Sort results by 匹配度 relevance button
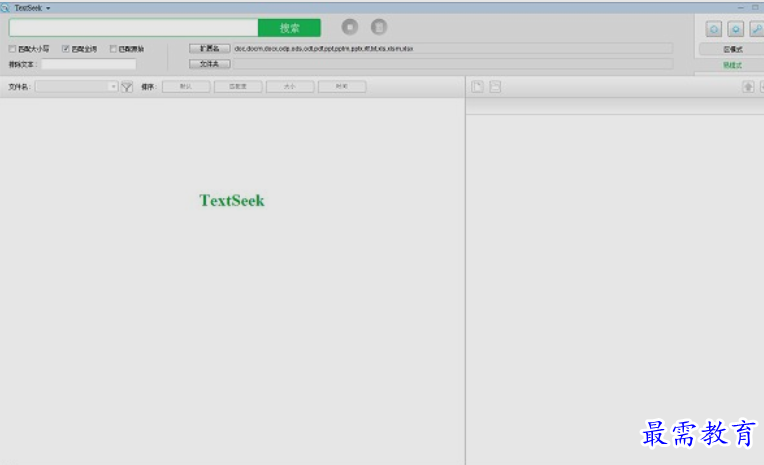 coord(238,86)
